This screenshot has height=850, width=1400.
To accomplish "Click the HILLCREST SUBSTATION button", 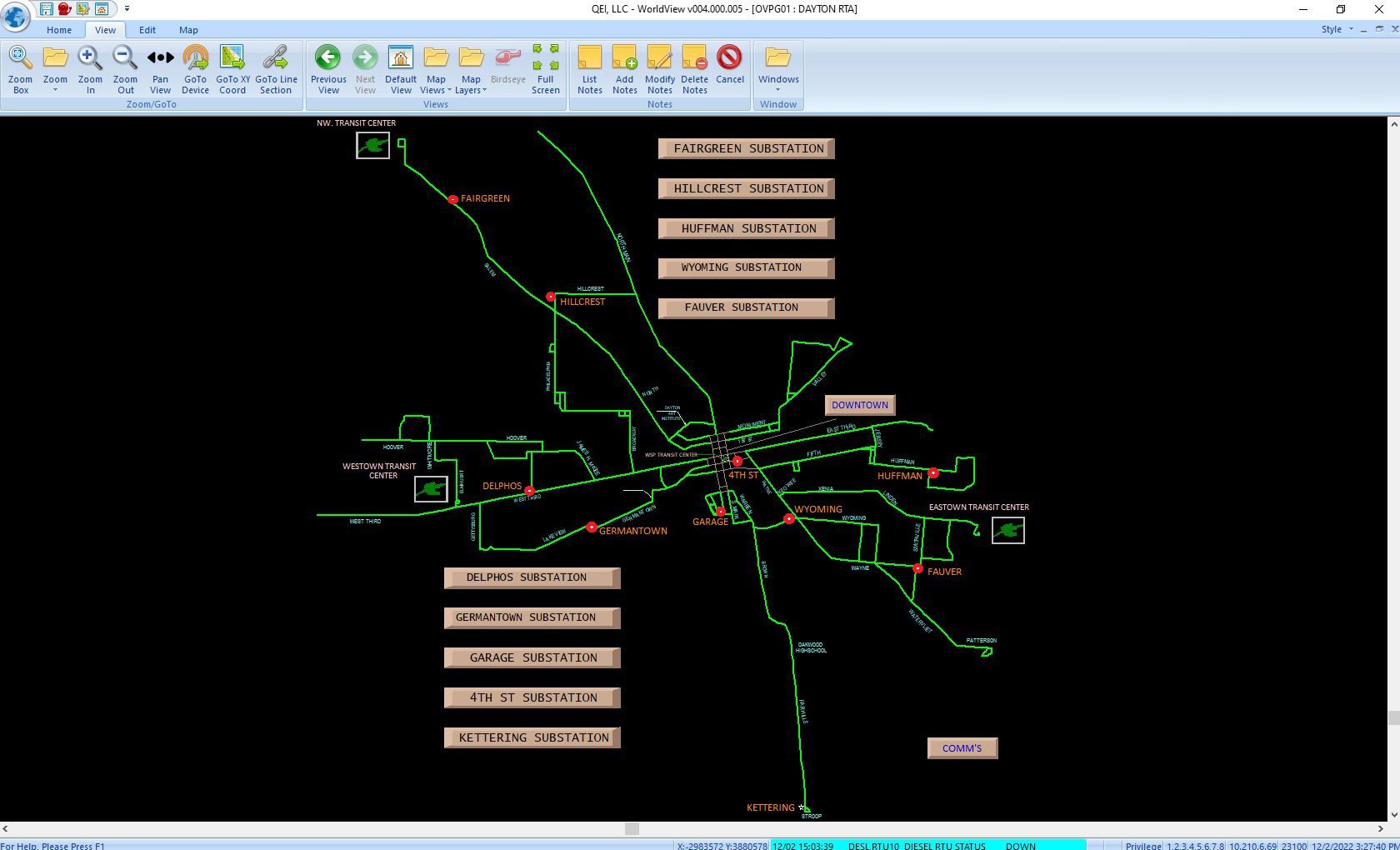I will pos(747,188).
